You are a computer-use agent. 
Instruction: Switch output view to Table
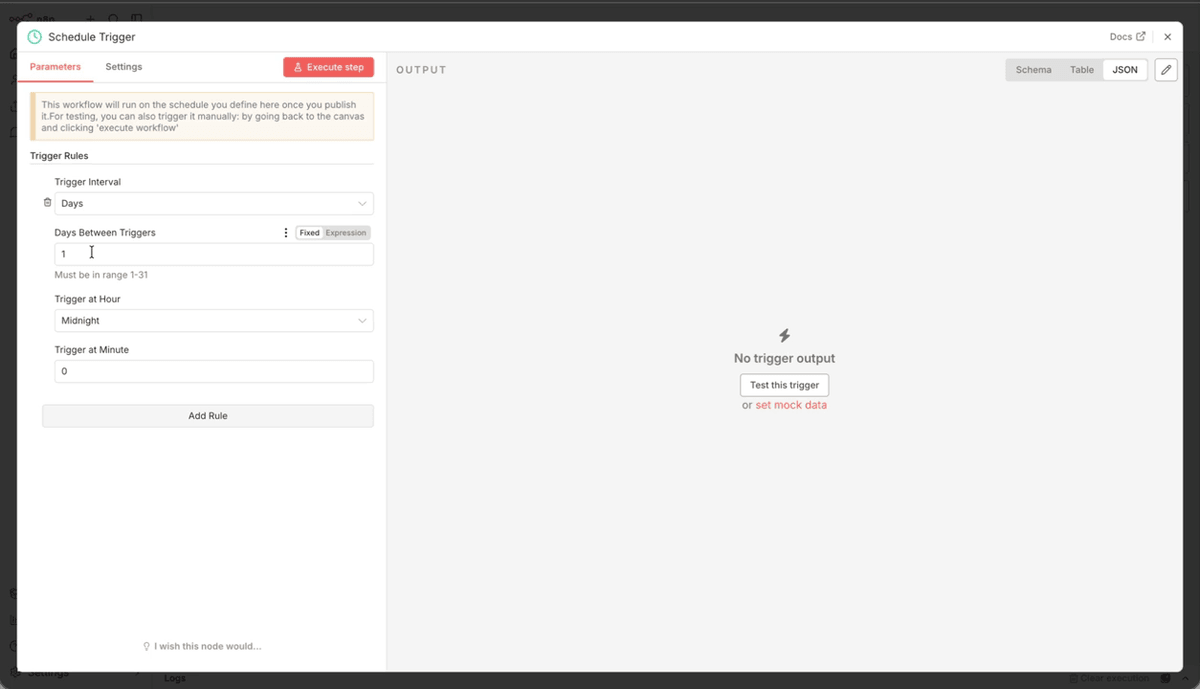[1081, 69]
